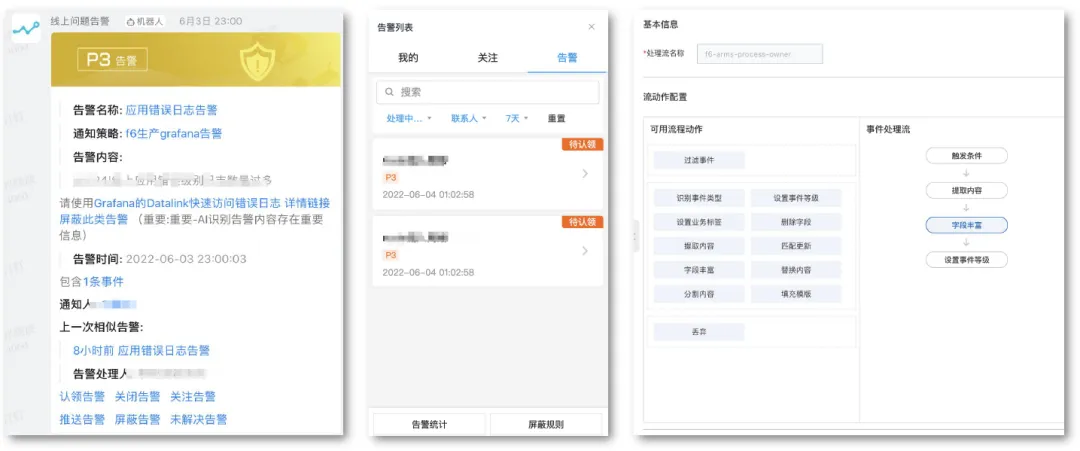Select the 识别事件类型 action block
1080x451 pixels.
point(699,198)
